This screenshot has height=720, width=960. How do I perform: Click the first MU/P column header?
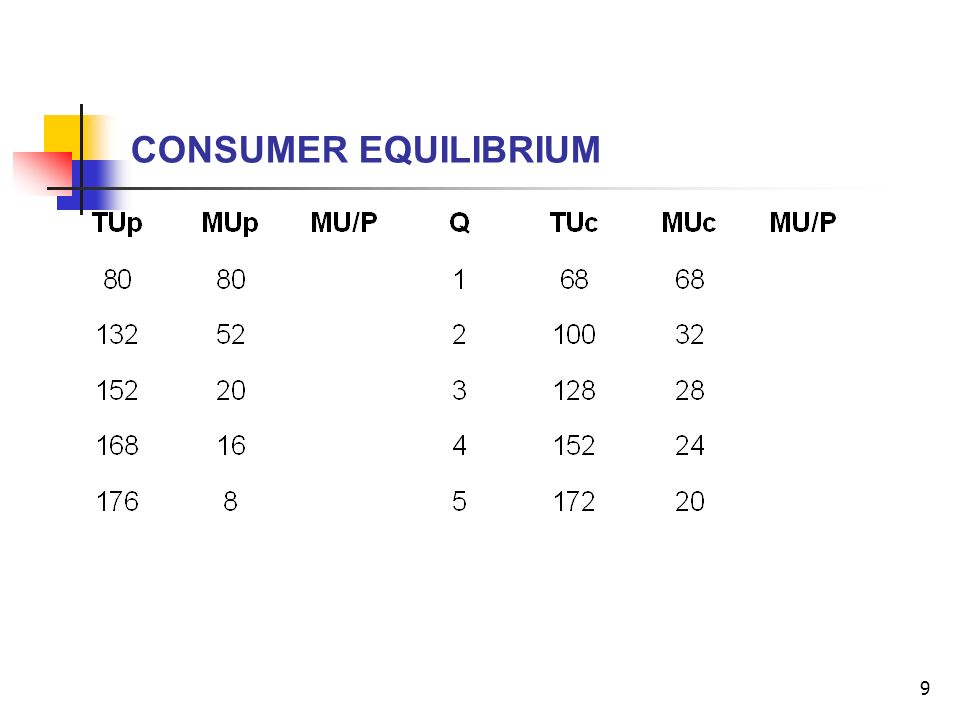343,222
